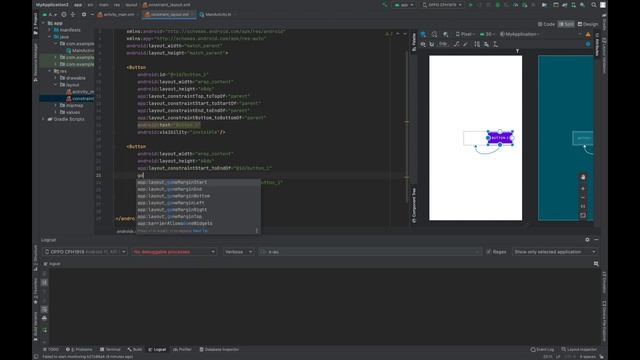Open Show only selected application dropdown
This screenshot has width=640, height=360.
click(x=554, y=252)
